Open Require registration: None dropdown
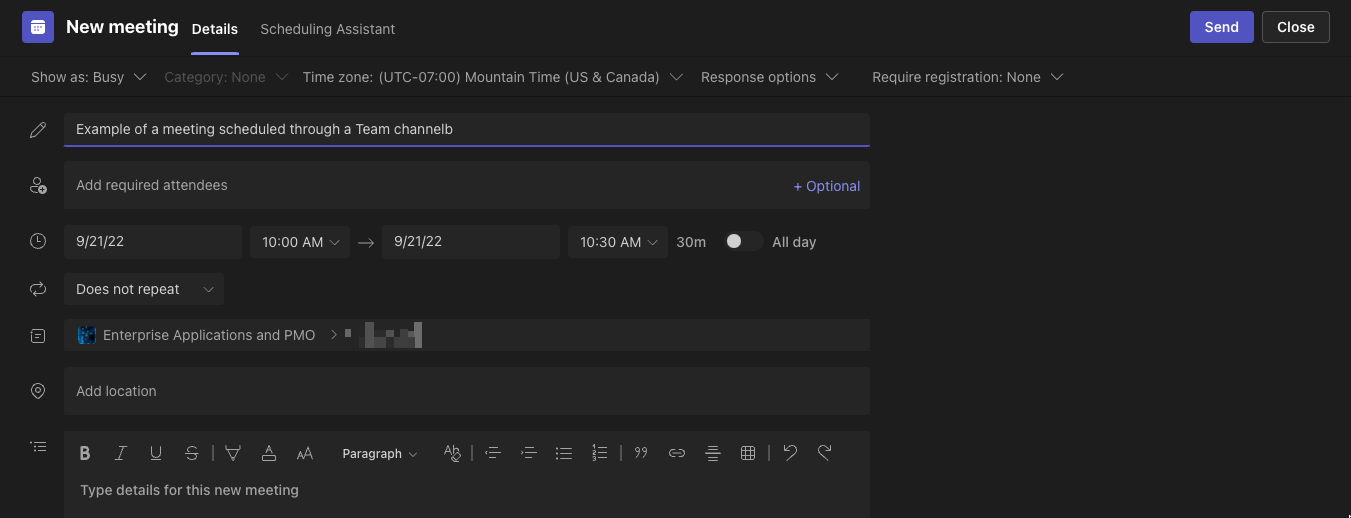 point(967,77)
